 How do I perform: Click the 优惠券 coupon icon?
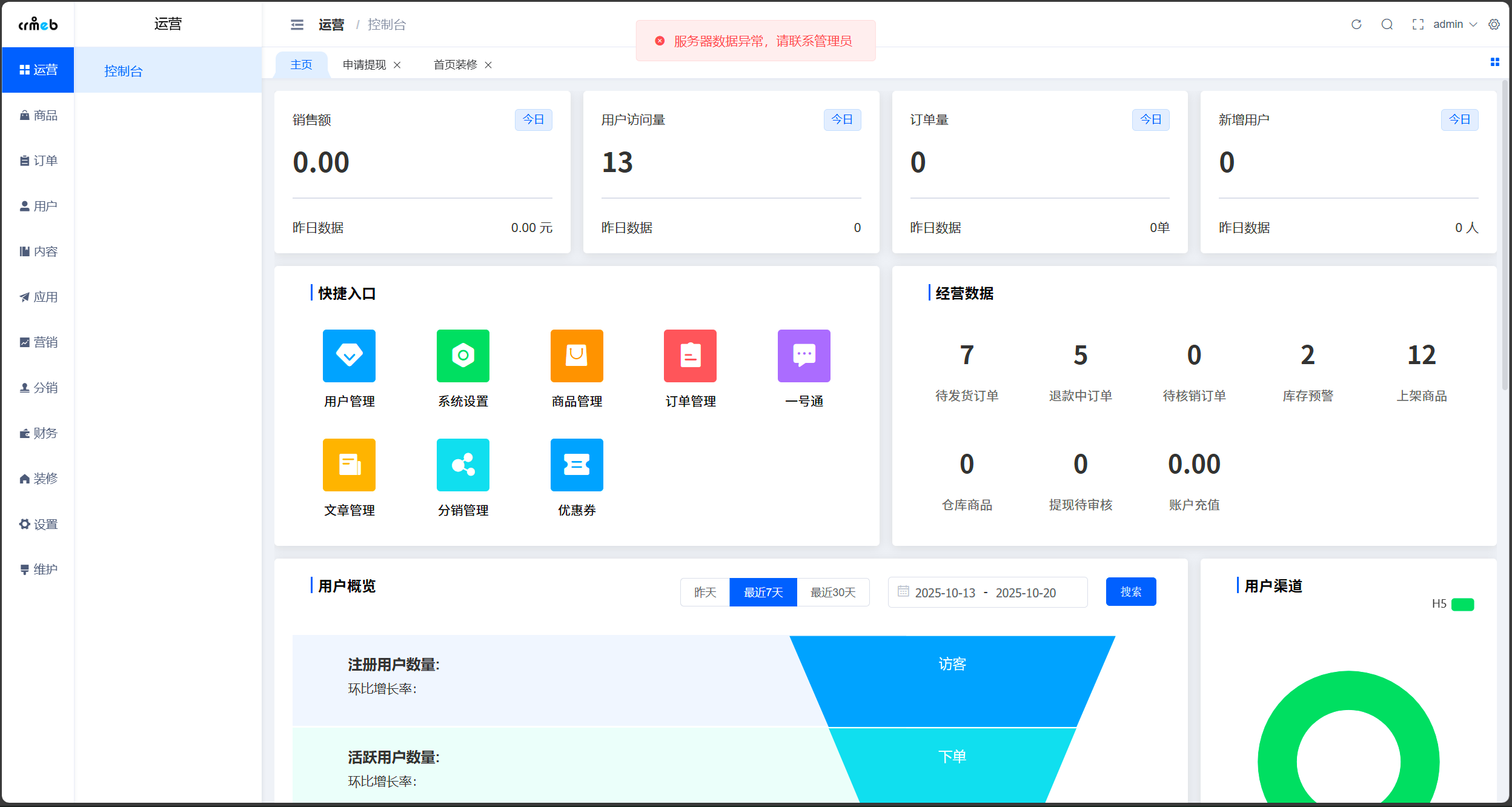pos(577,465)
